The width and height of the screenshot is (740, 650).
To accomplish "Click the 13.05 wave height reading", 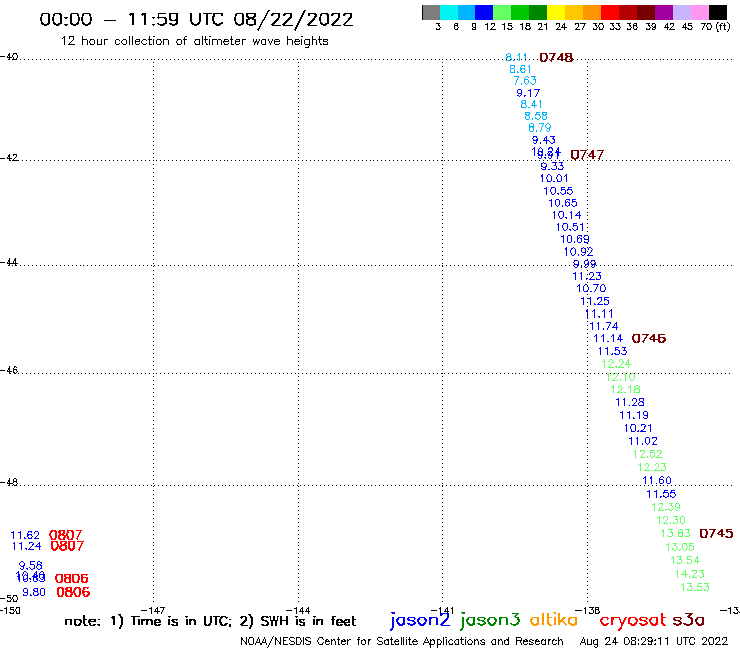I will [x=680, y=547].
